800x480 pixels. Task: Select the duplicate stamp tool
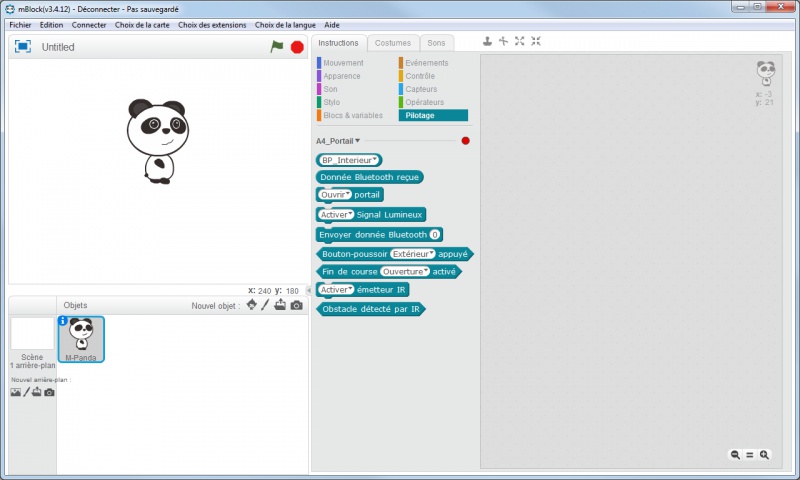[x=487, y=41]
